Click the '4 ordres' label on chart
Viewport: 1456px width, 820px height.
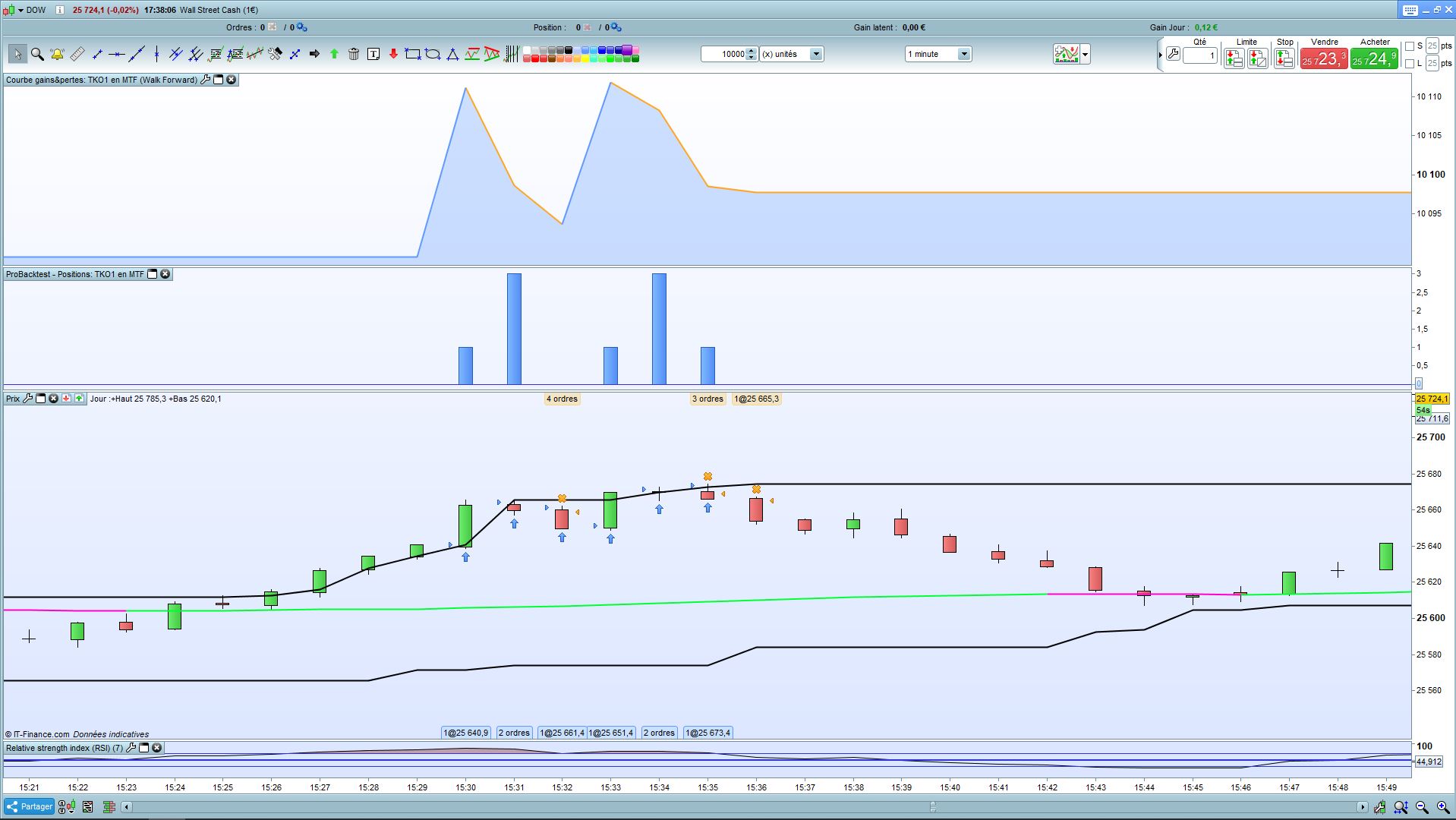click(x=562, y=399)
